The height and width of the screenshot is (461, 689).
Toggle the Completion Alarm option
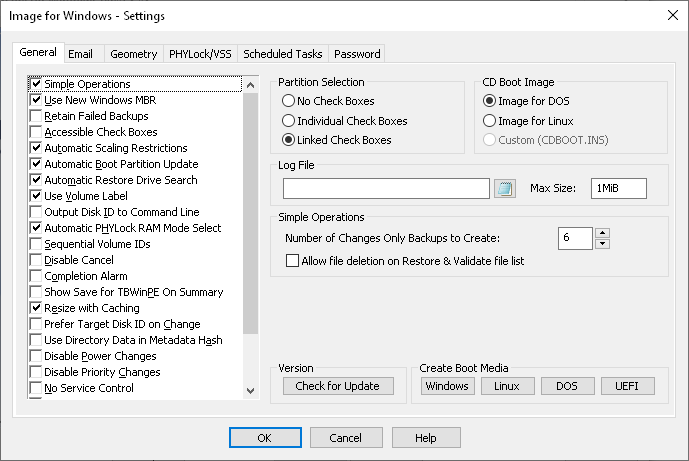click(x=36, y=276)
